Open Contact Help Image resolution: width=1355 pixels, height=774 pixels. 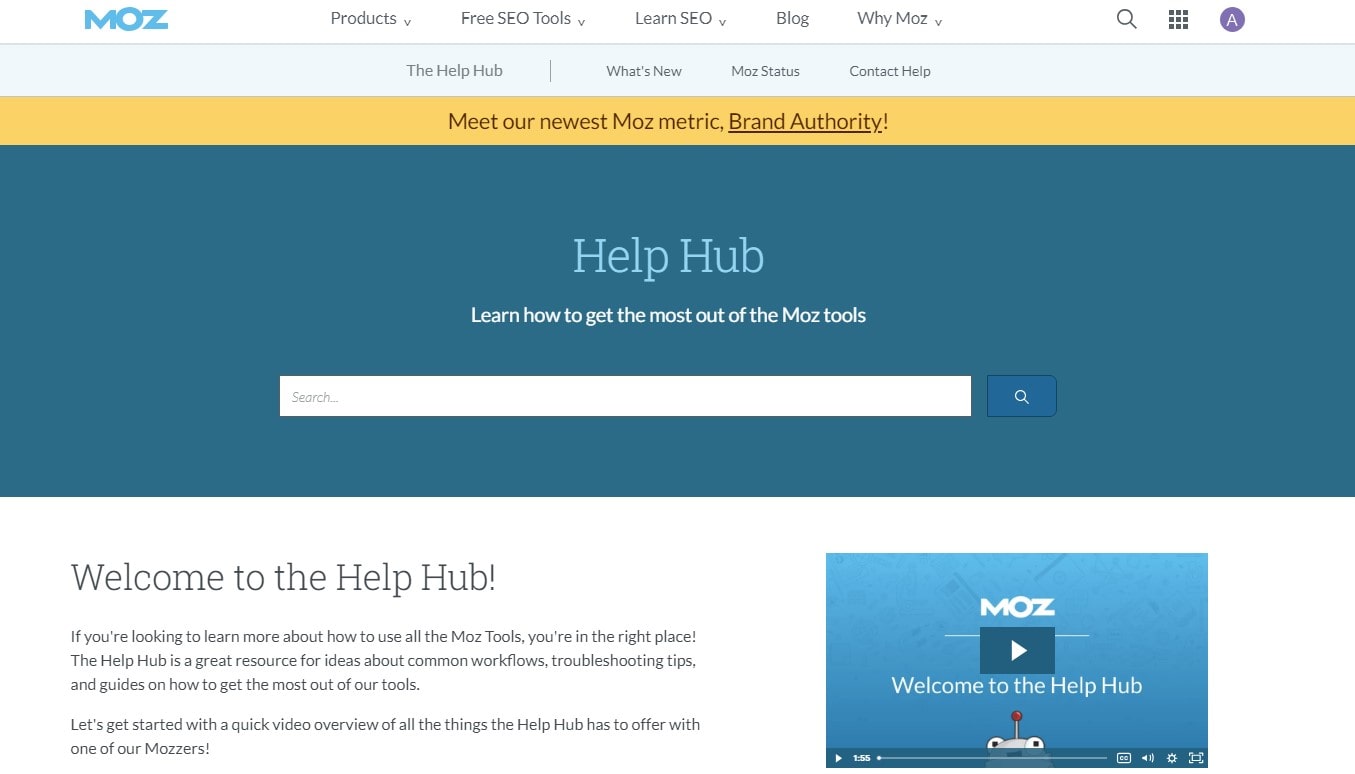pos(890,71)
